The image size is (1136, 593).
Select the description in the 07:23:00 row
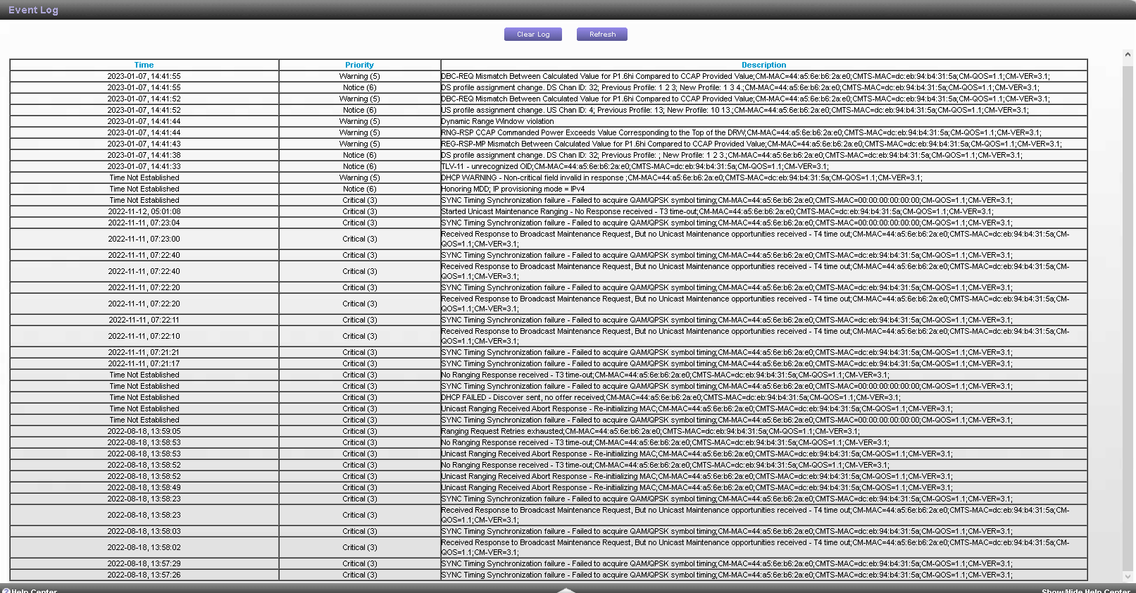click(755, 238)
